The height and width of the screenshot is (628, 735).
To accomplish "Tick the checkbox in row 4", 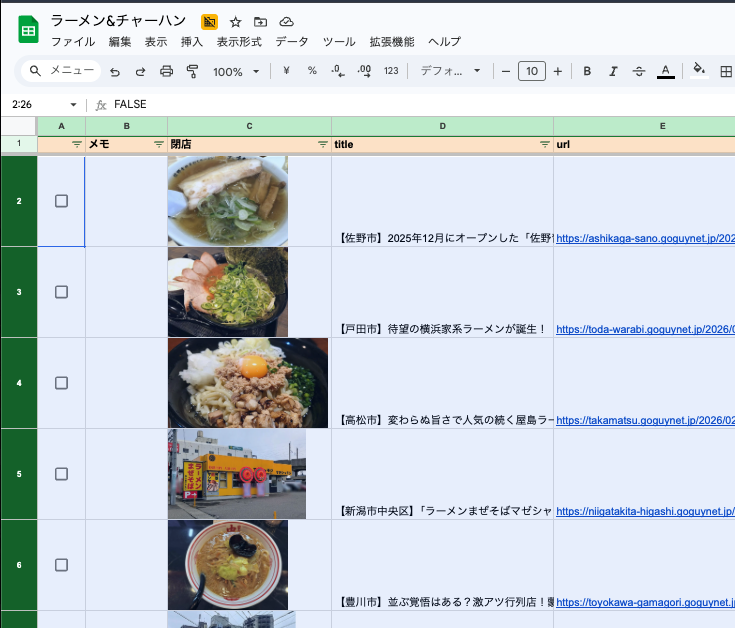I will point(61,383).
